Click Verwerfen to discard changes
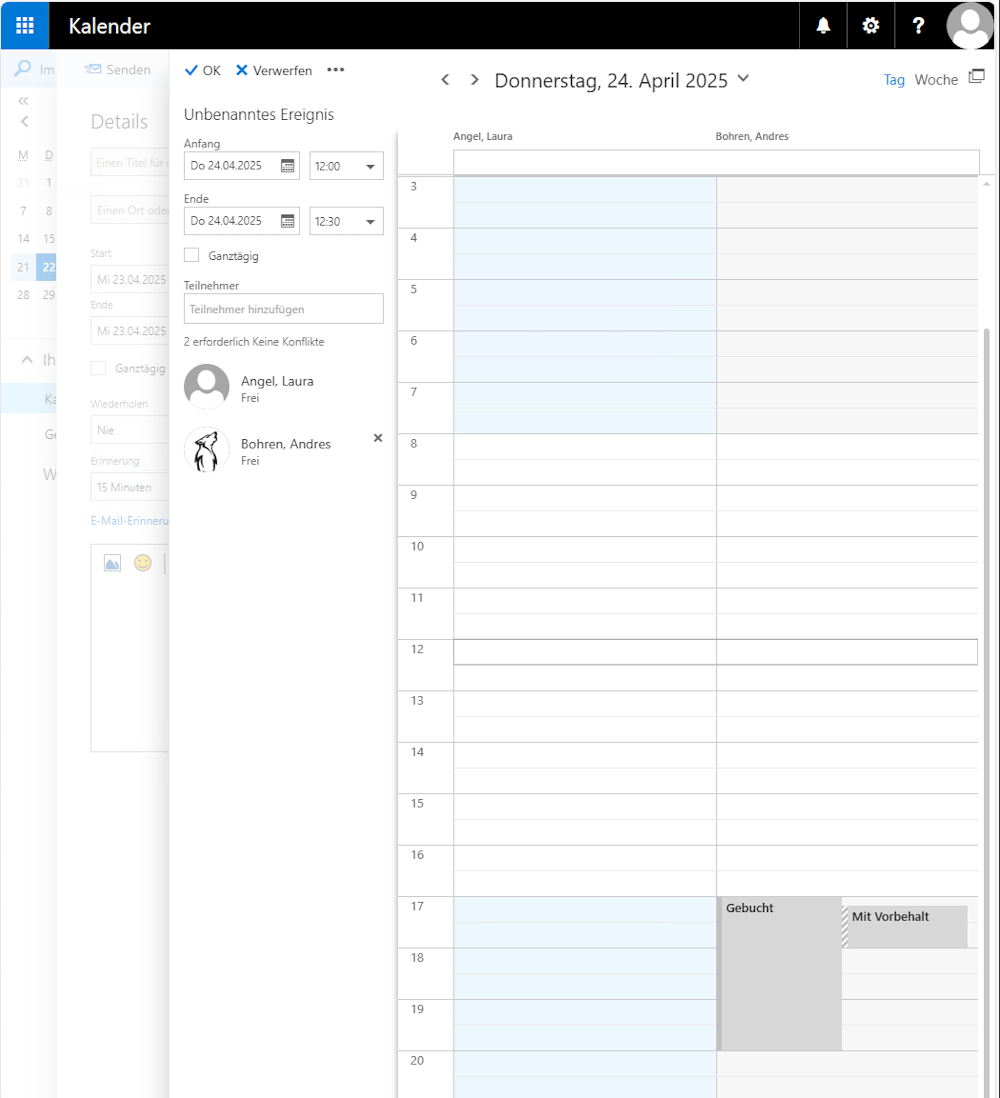The width and height of the screenshot is (1000, 1098). [274, 70]
